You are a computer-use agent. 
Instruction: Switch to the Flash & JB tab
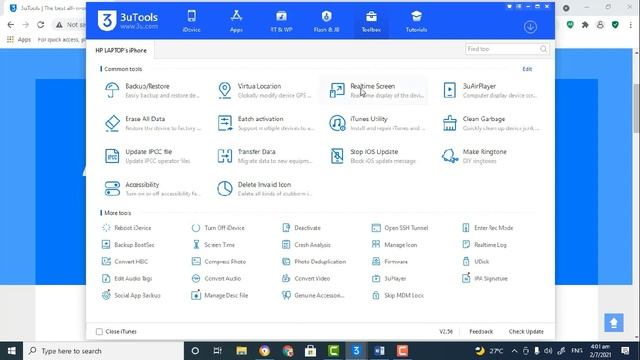(x=326, y=21)
